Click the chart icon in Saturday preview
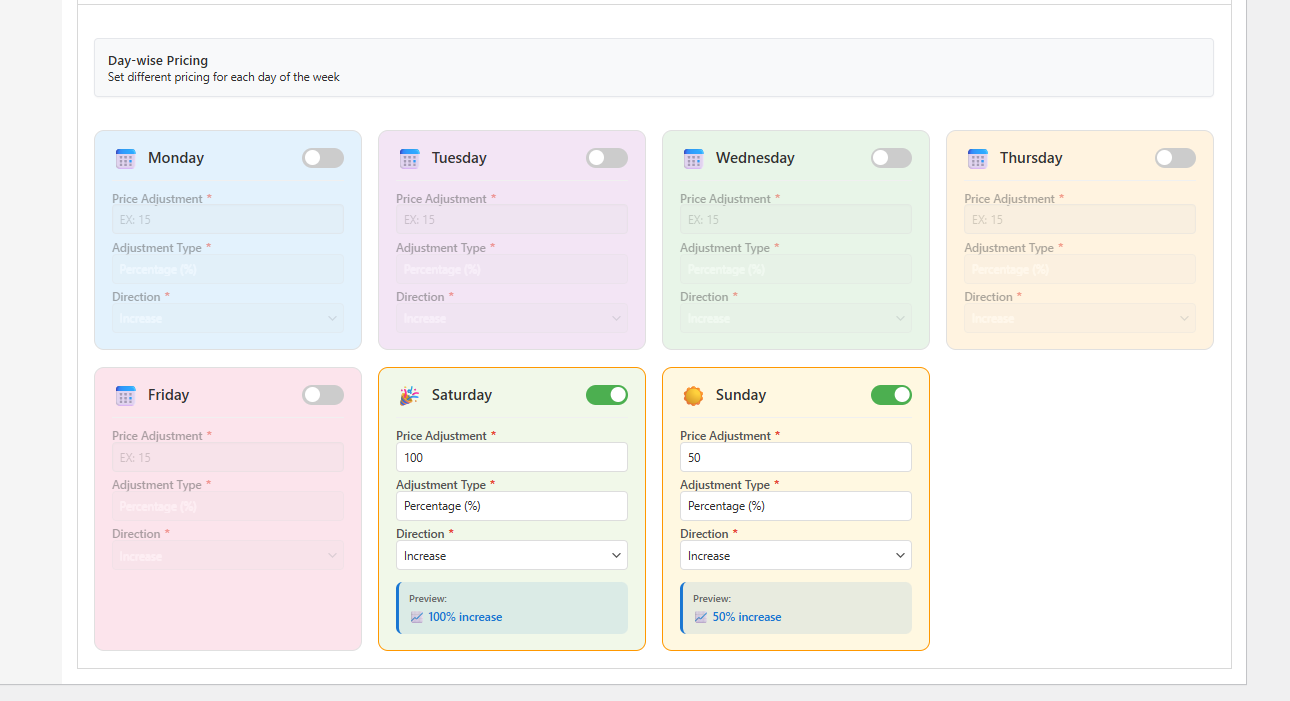Viewport: 1290px width, 701px height. coord(417,617)
